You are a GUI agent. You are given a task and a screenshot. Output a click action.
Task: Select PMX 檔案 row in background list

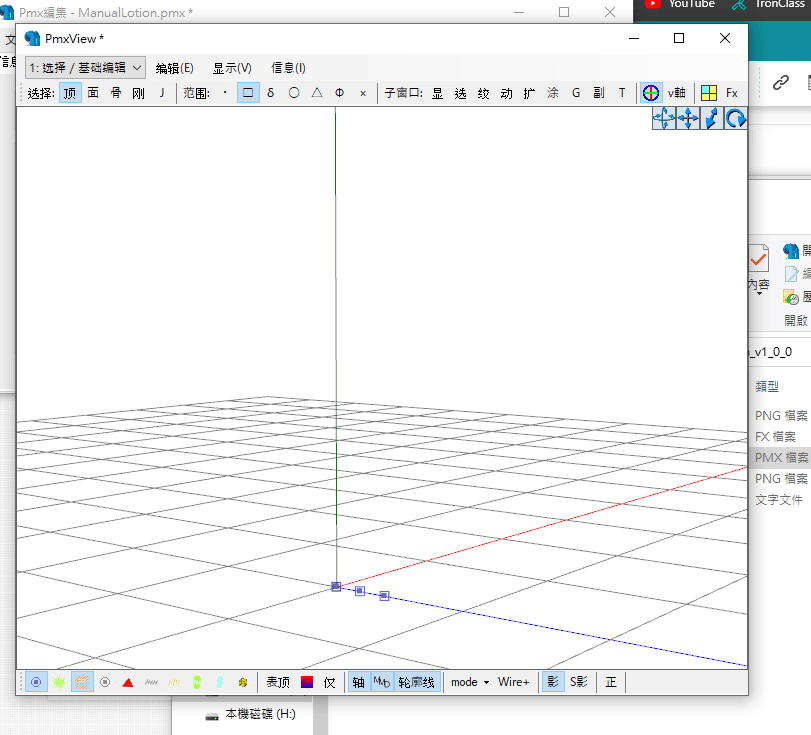click(781, 458)
